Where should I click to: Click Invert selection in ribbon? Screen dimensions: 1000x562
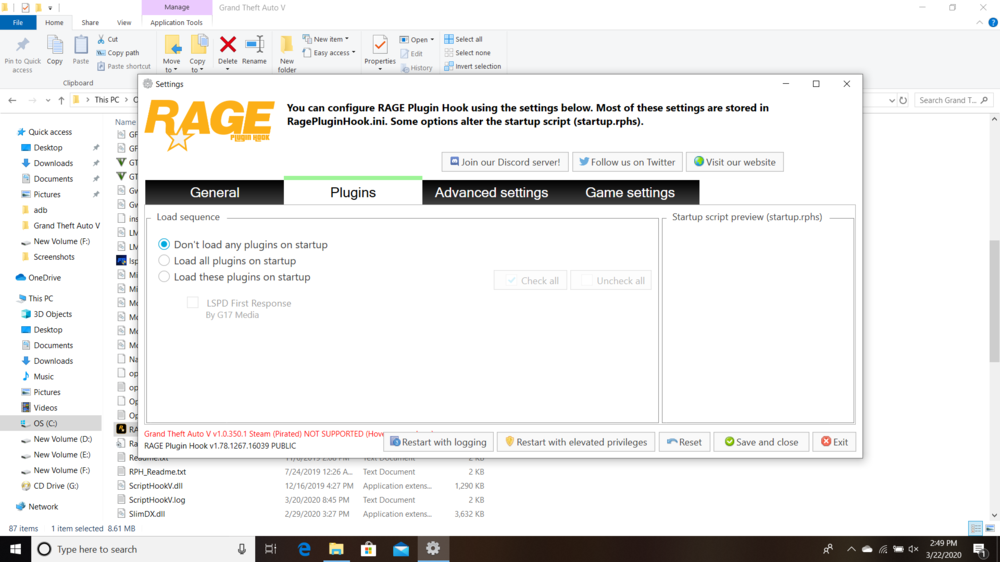tap(473, 66)
